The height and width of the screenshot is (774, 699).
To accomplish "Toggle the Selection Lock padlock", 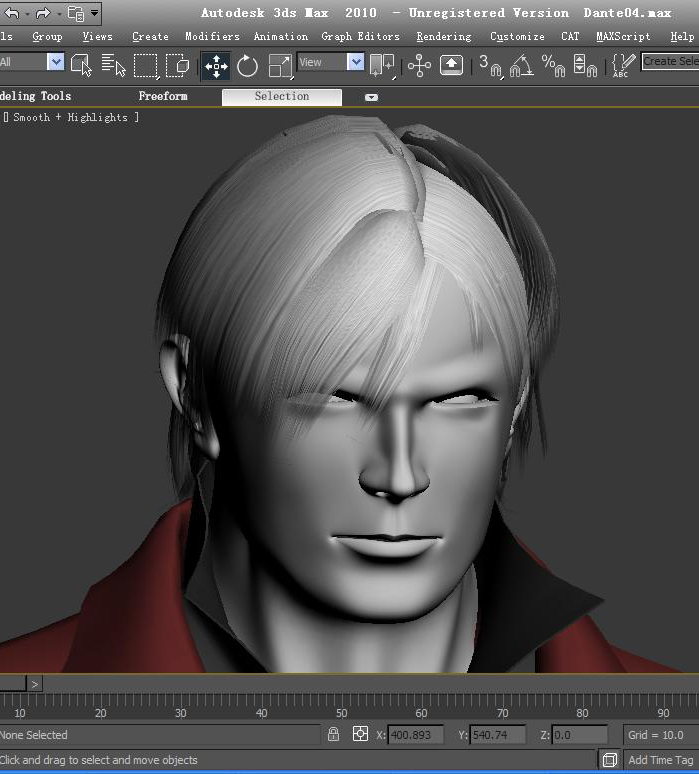I will coord(334,735).
